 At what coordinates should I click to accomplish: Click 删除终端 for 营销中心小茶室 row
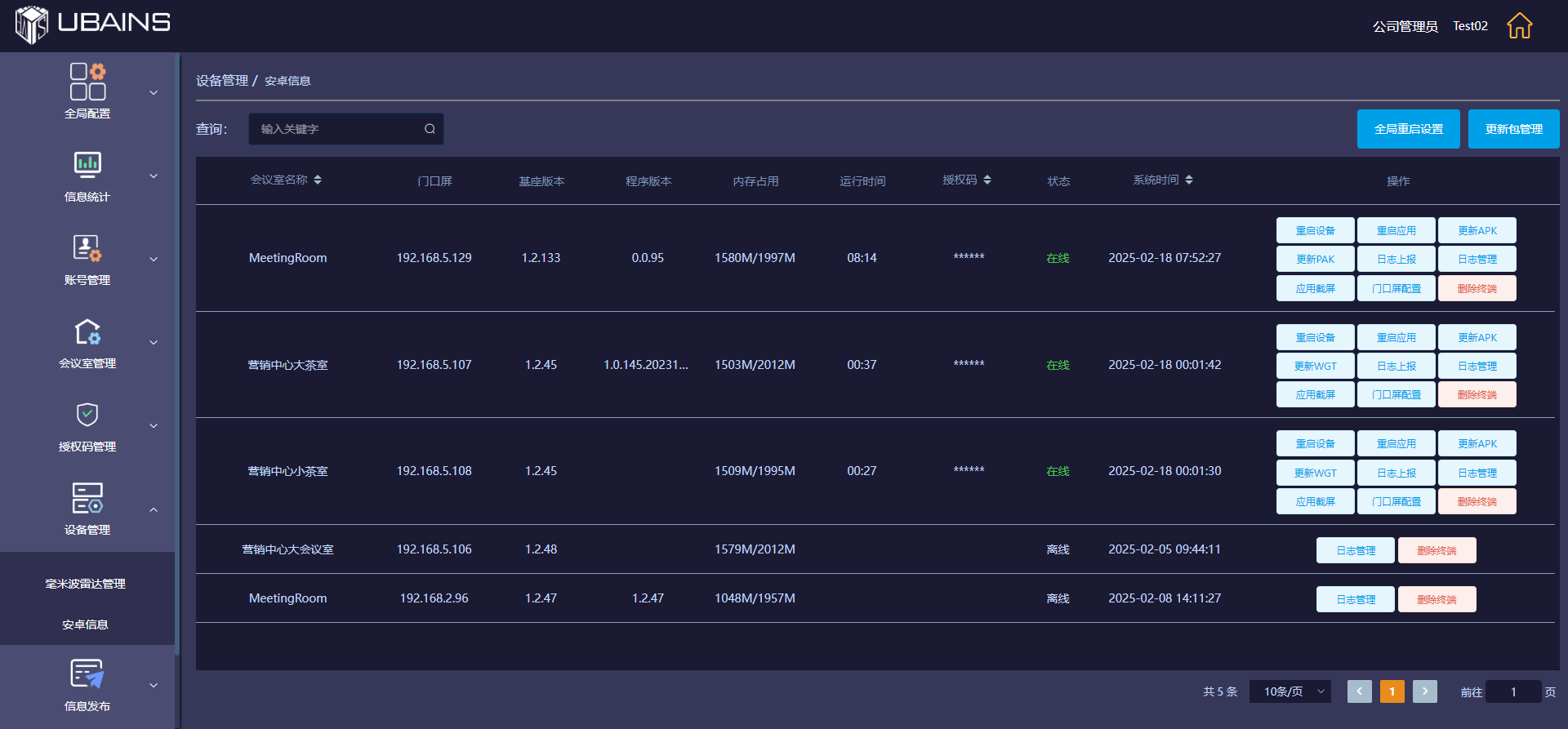1477,501
